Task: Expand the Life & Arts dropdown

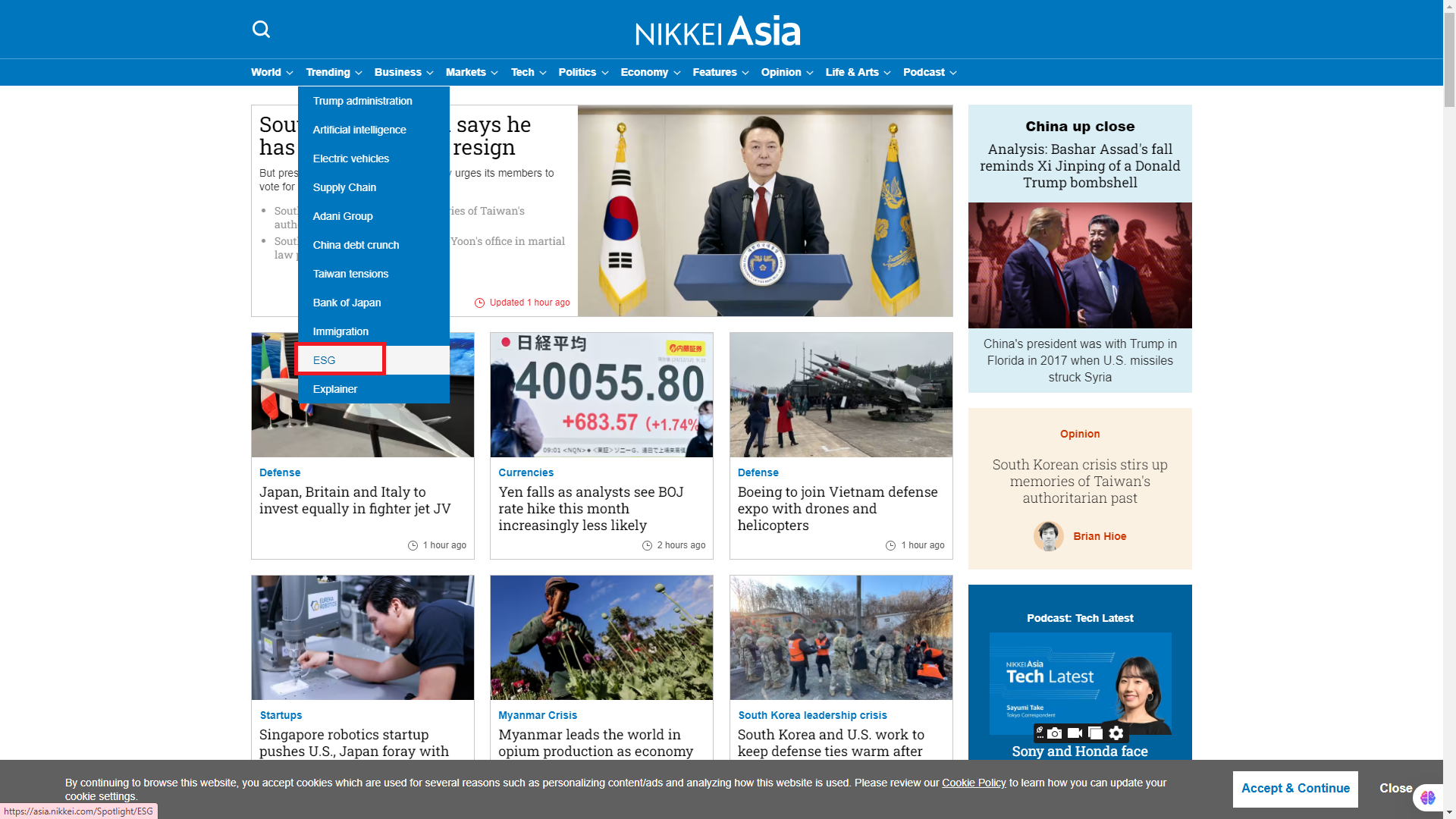Action: click(858, 72)
